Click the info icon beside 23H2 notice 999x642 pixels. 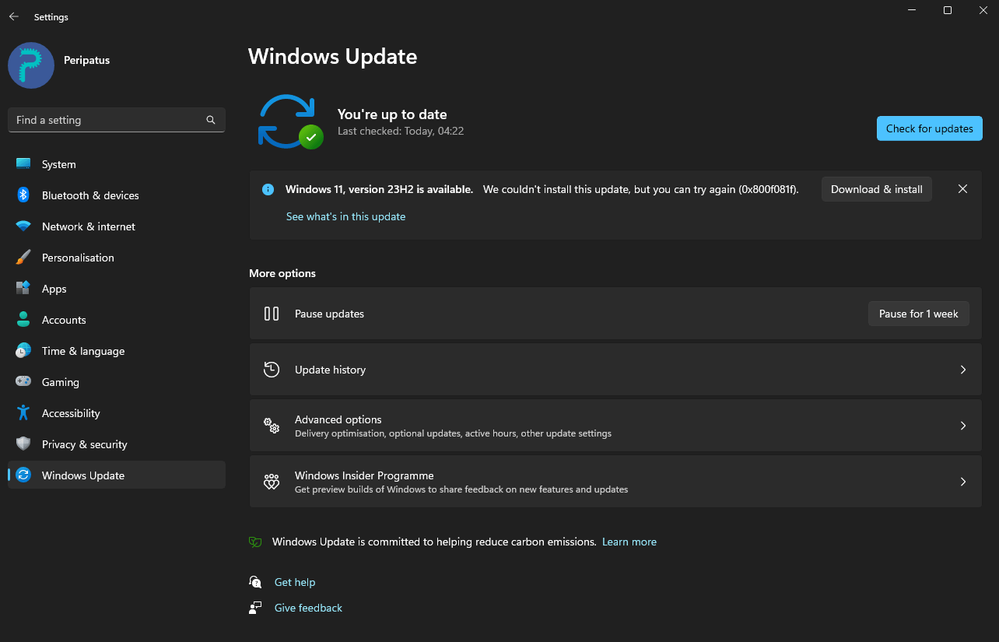[268, 189]
